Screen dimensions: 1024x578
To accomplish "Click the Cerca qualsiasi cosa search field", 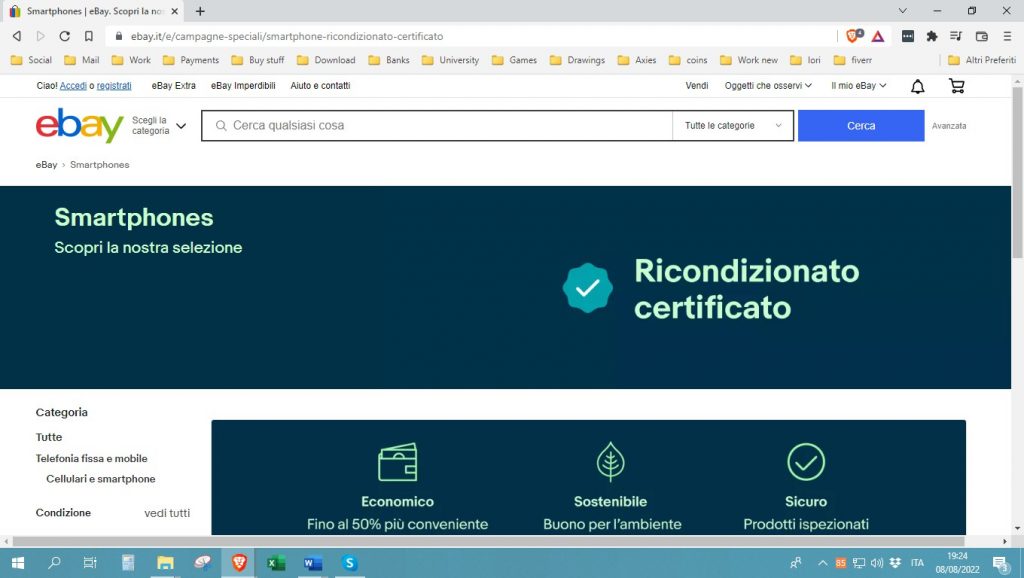I will (440, 126).
